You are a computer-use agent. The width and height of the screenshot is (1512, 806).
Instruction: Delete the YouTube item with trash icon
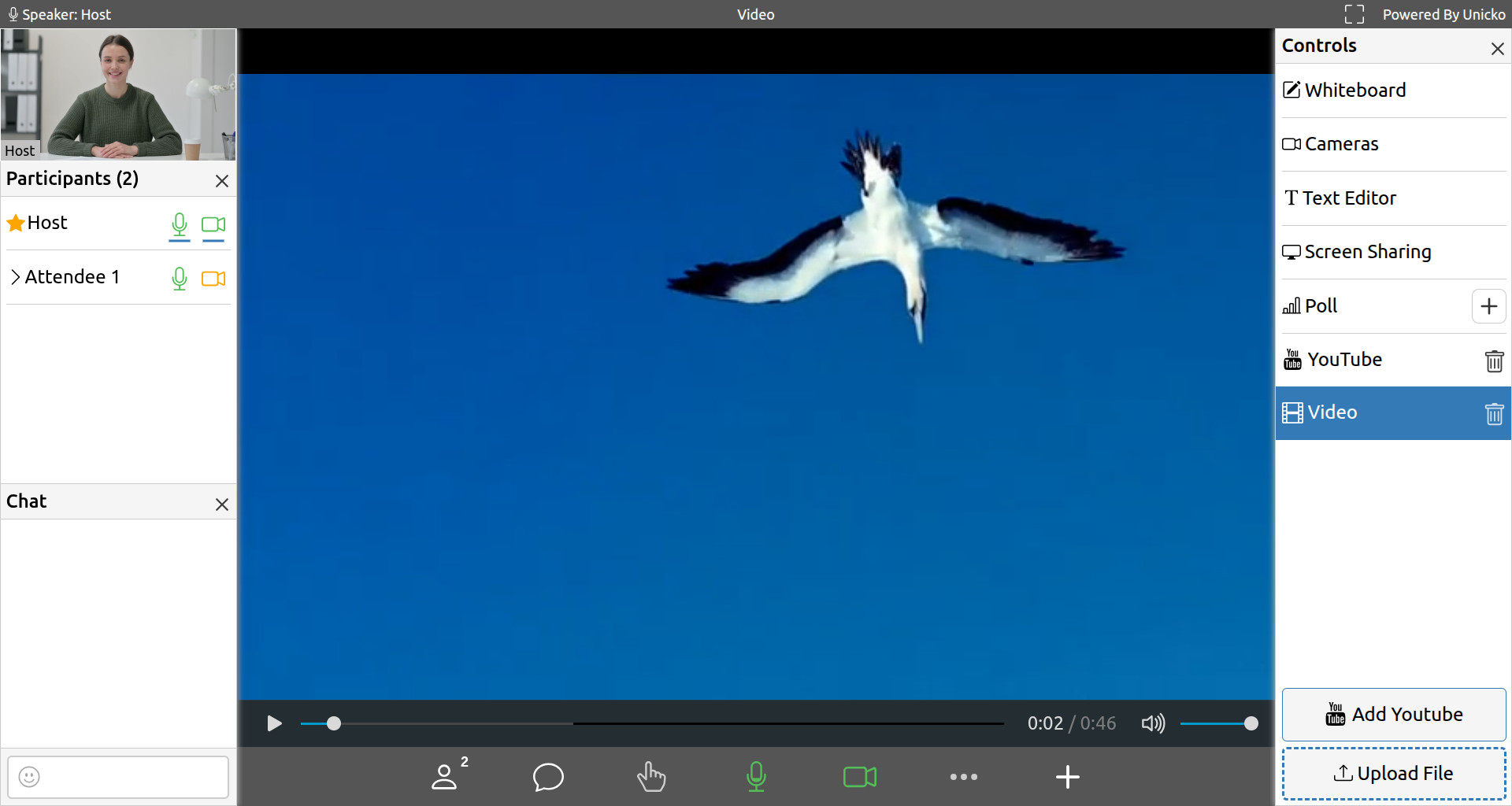coord(1494,360)
